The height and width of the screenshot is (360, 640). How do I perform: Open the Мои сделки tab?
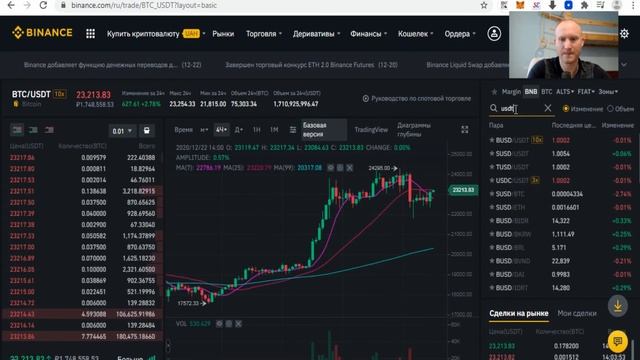(577, 313)
